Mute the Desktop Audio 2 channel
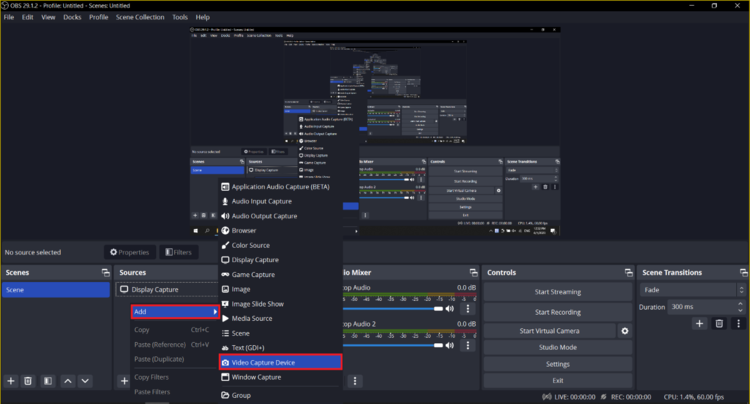Image resolution: width=750 pixels, height=404 pixels. pos(450,345)
